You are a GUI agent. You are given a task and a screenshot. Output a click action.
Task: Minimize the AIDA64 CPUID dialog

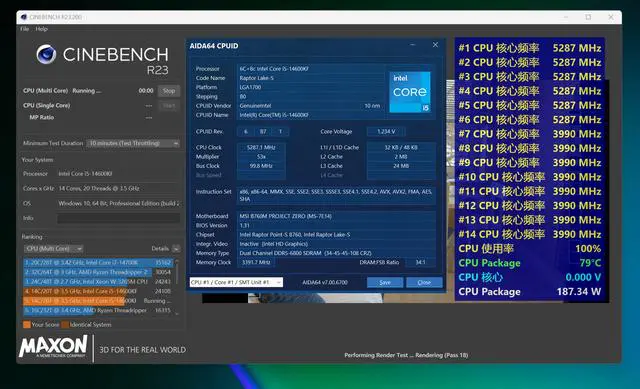(413, 45)
